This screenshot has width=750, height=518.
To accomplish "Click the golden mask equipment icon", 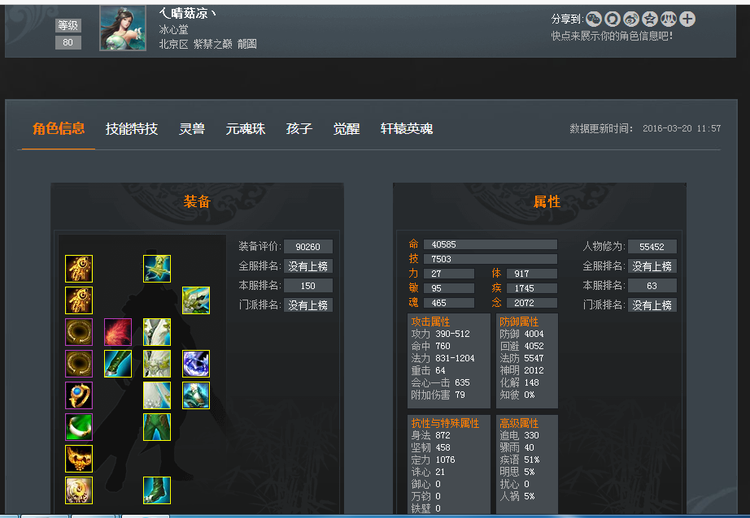I will click(79, 459).
